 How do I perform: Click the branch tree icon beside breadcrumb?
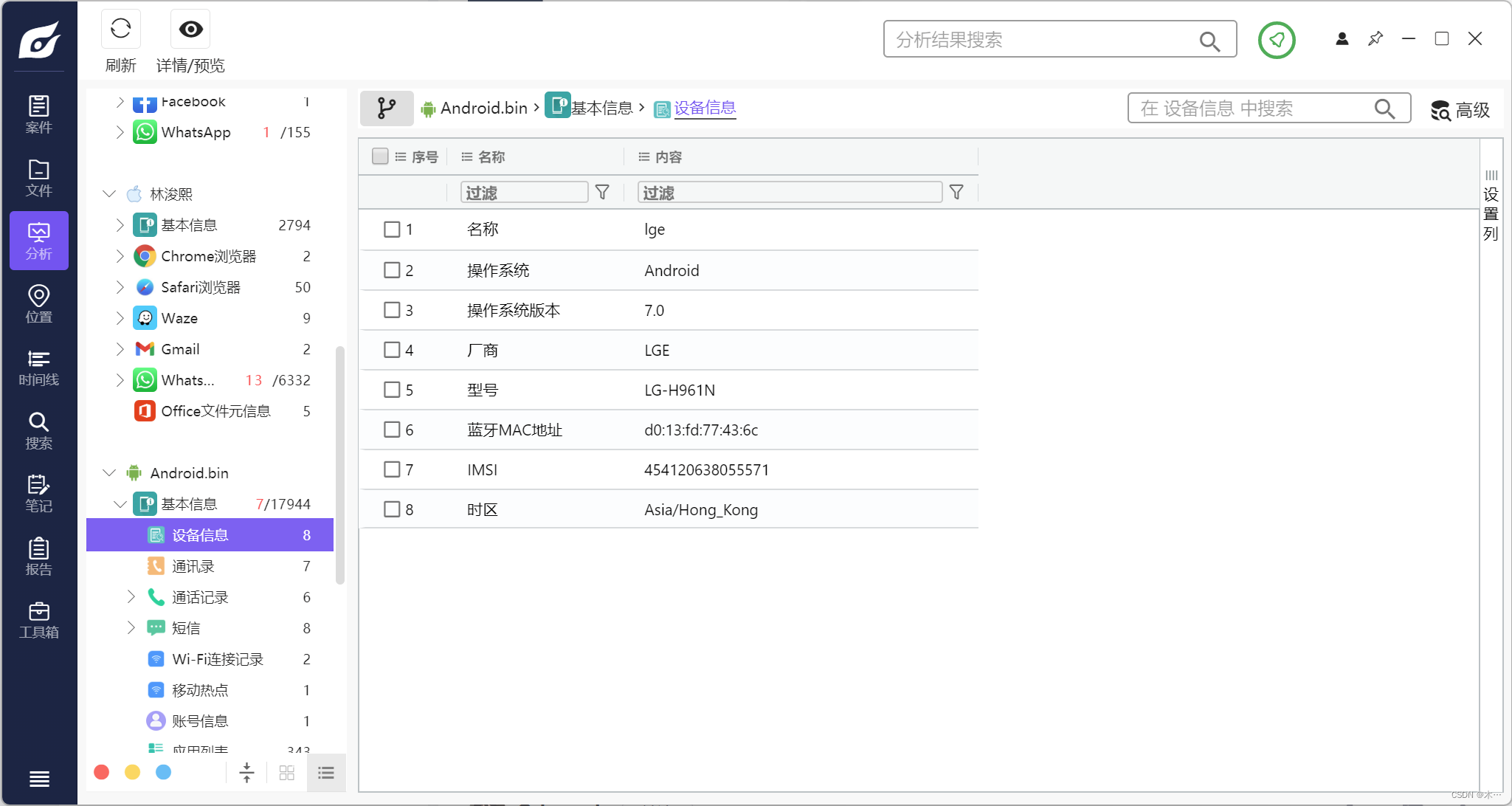click(x=387, y=108)
